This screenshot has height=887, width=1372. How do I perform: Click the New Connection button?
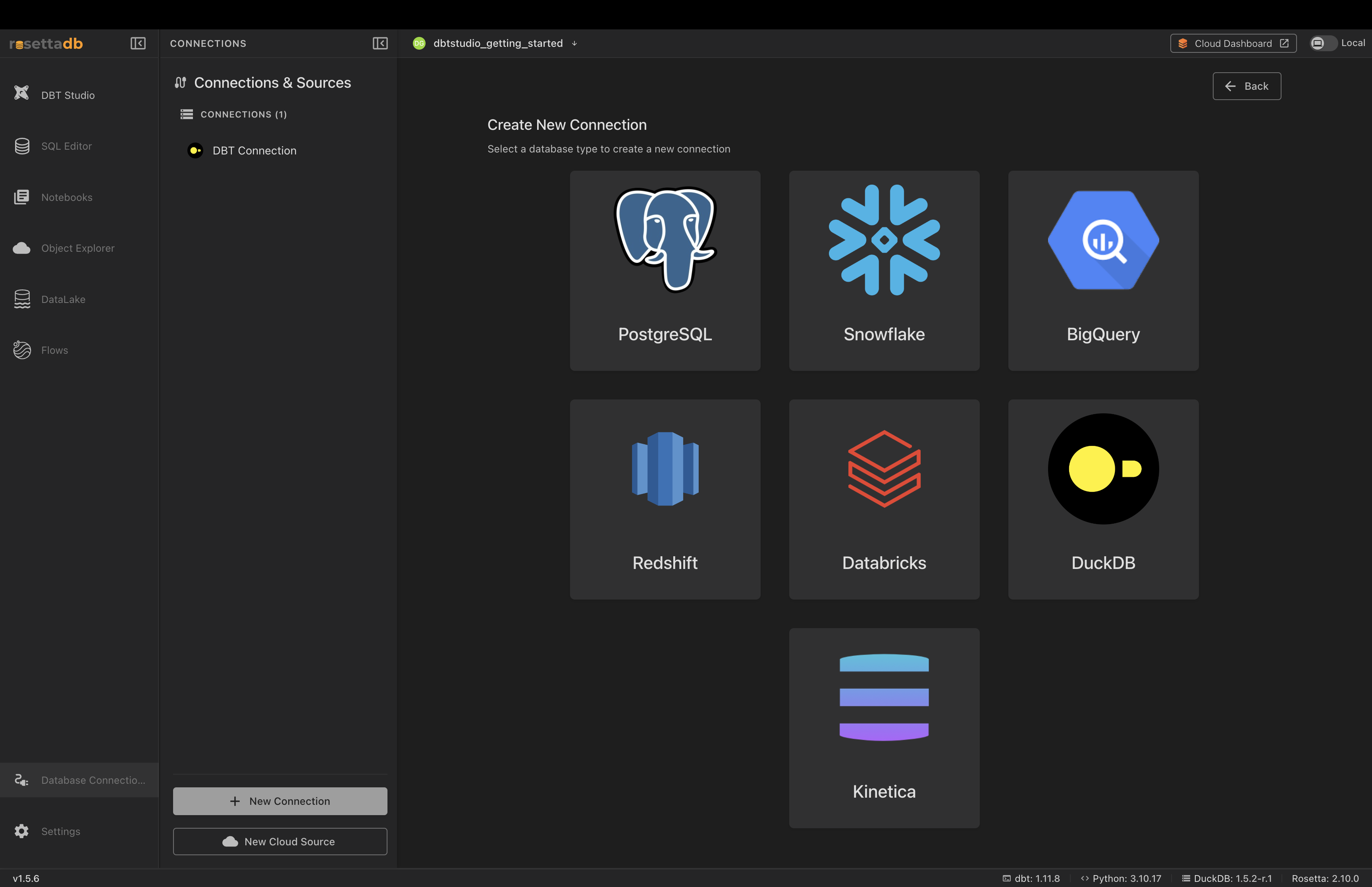pos(280,801)
